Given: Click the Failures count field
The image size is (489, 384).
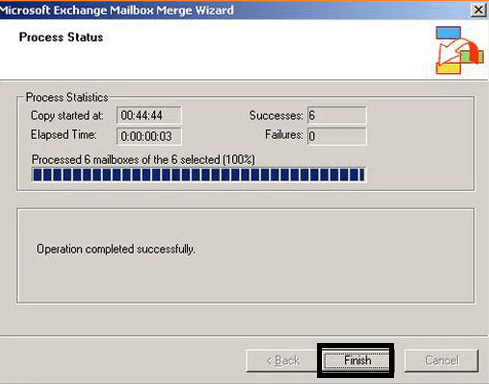Looking at the screenshot, I should (337, 136).
